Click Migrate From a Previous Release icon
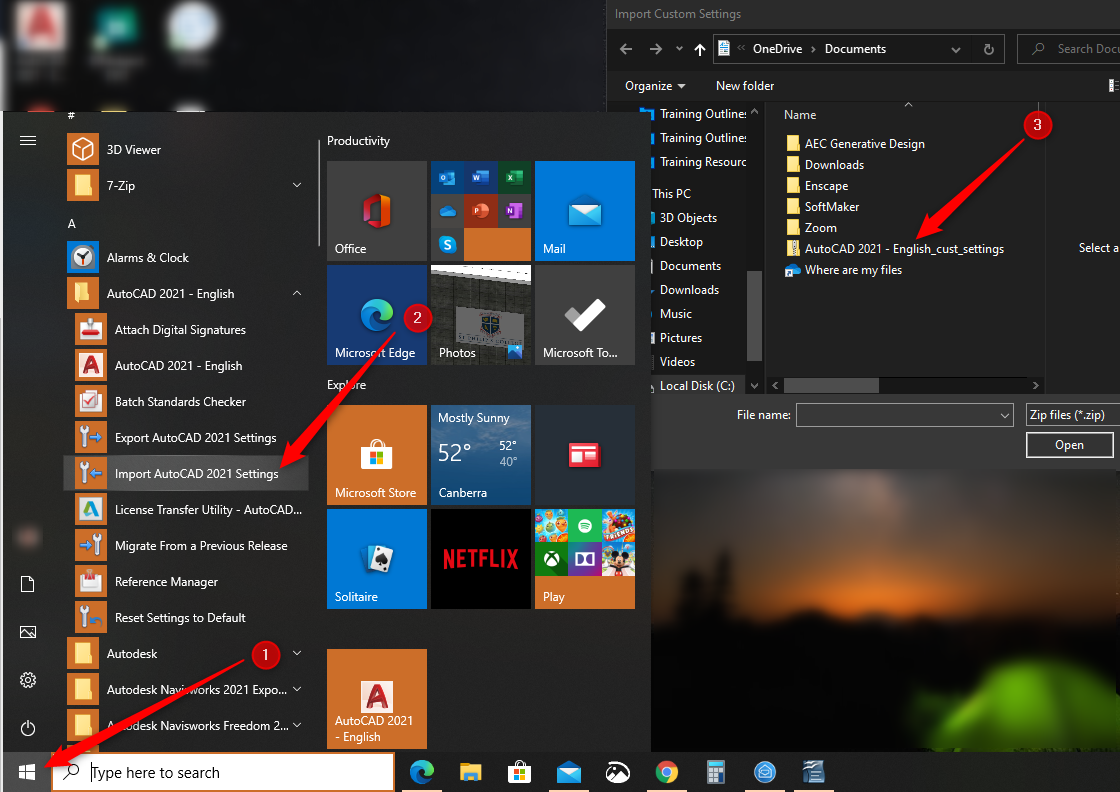The height and width of the screenshot is (792, 1120). click(x=91, y=546)
